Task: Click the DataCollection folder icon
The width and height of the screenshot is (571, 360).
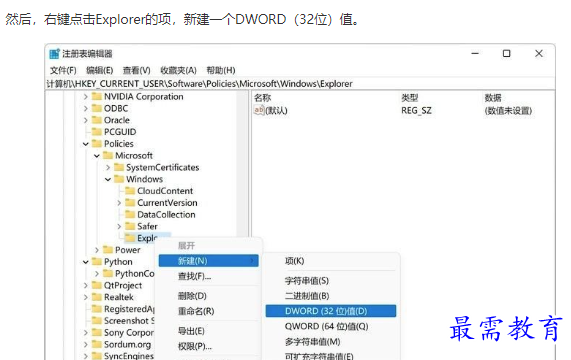Action: pyautogui.click(x=130, y=214)
